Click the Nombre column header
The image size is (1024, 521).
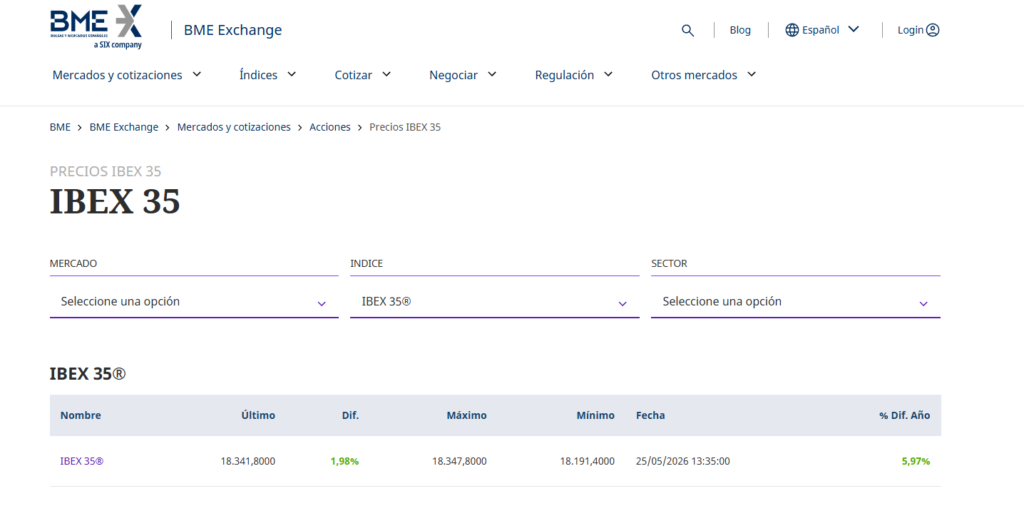(80, 415)
